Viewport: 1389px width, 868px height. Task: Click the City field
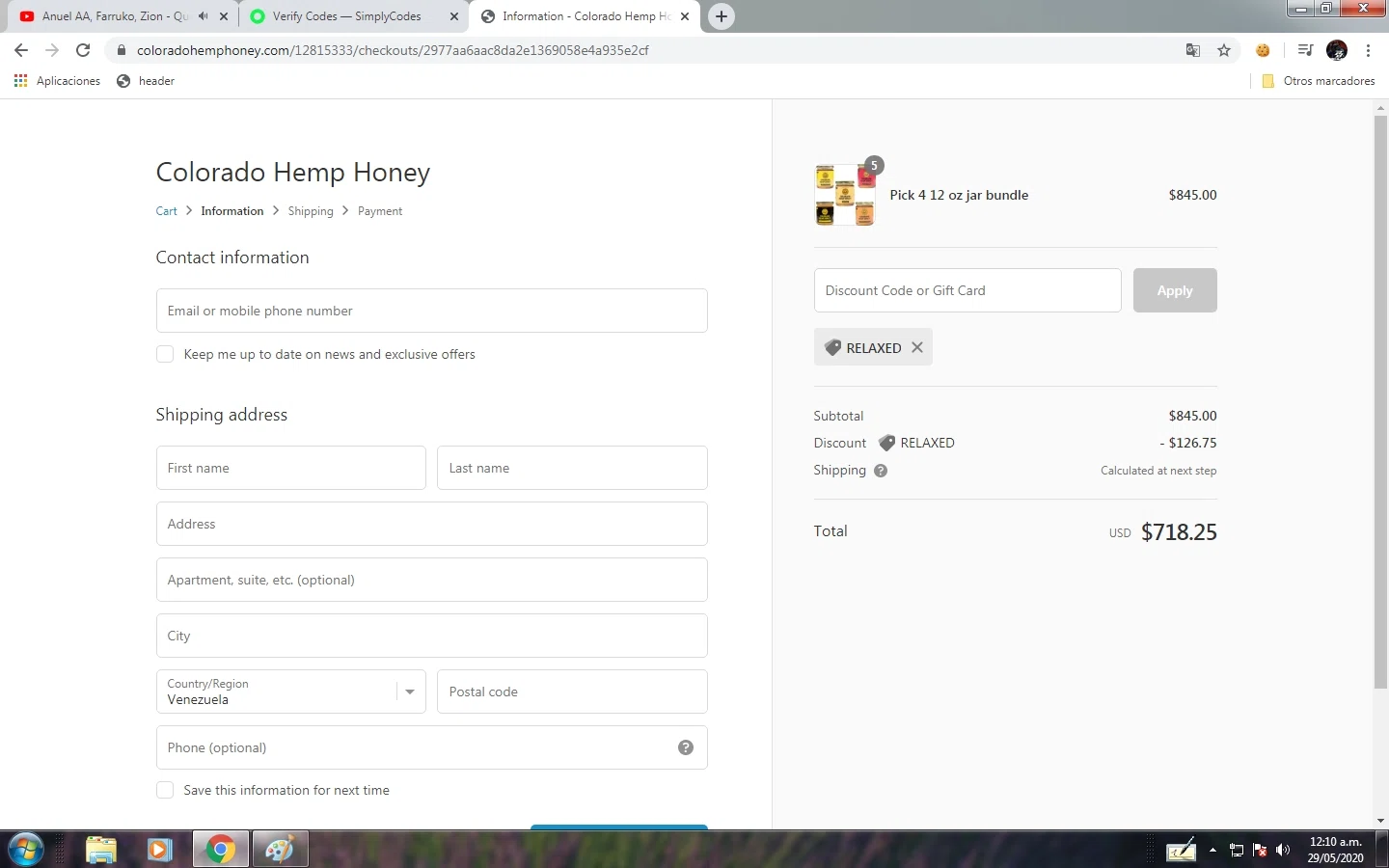[x=431, y=636]
